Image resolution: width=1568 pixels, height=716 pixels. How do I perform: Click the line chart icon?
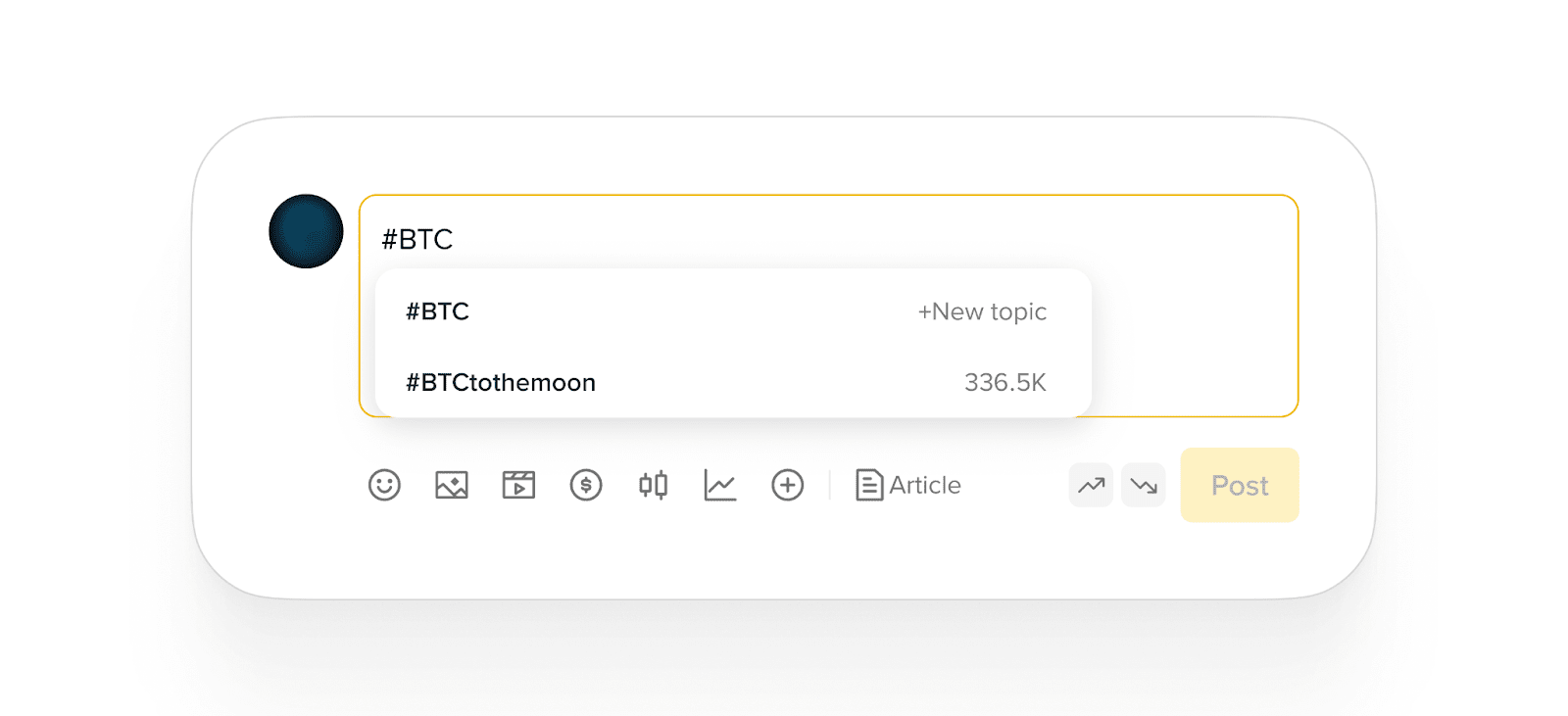pyautogui.click(x=720, y=485)
